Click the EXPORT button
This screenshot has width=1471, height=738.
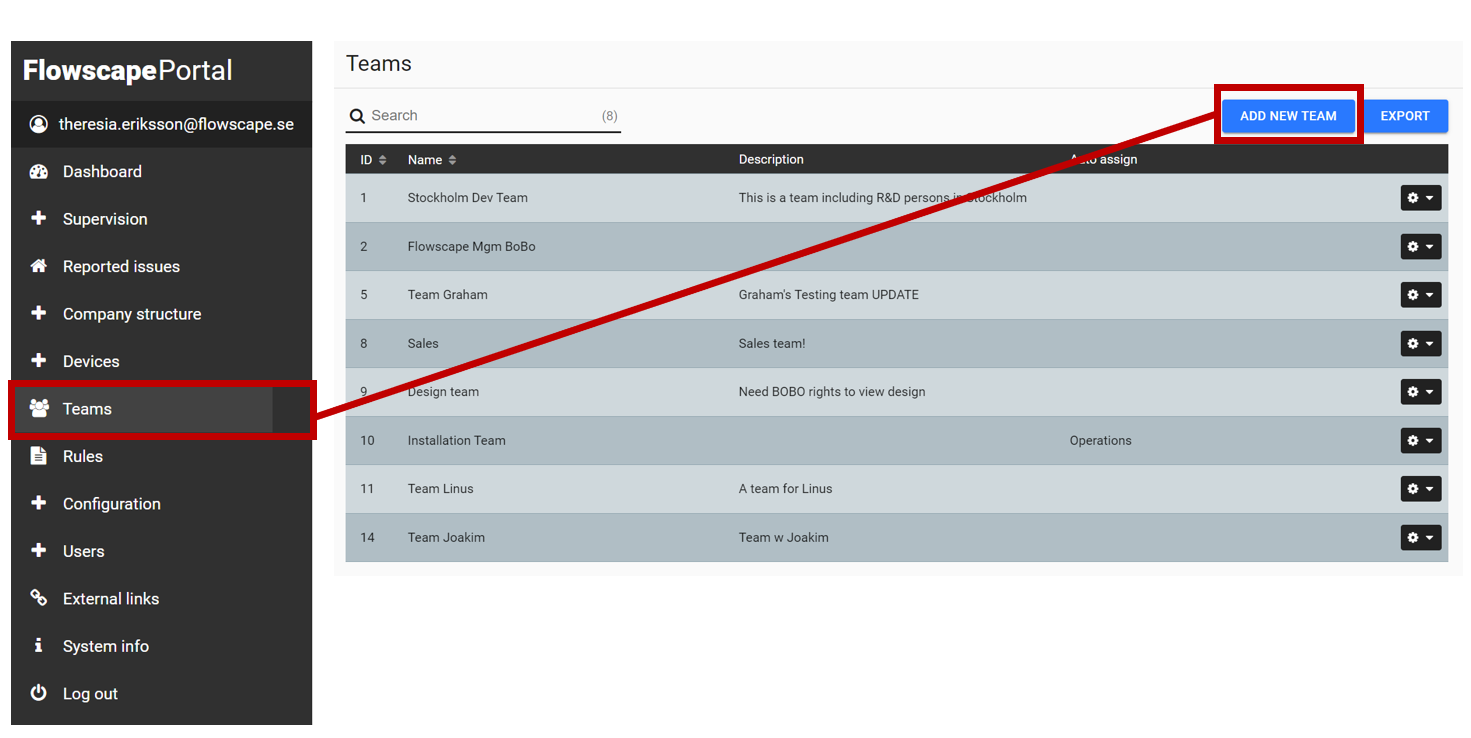(1405, 116)
